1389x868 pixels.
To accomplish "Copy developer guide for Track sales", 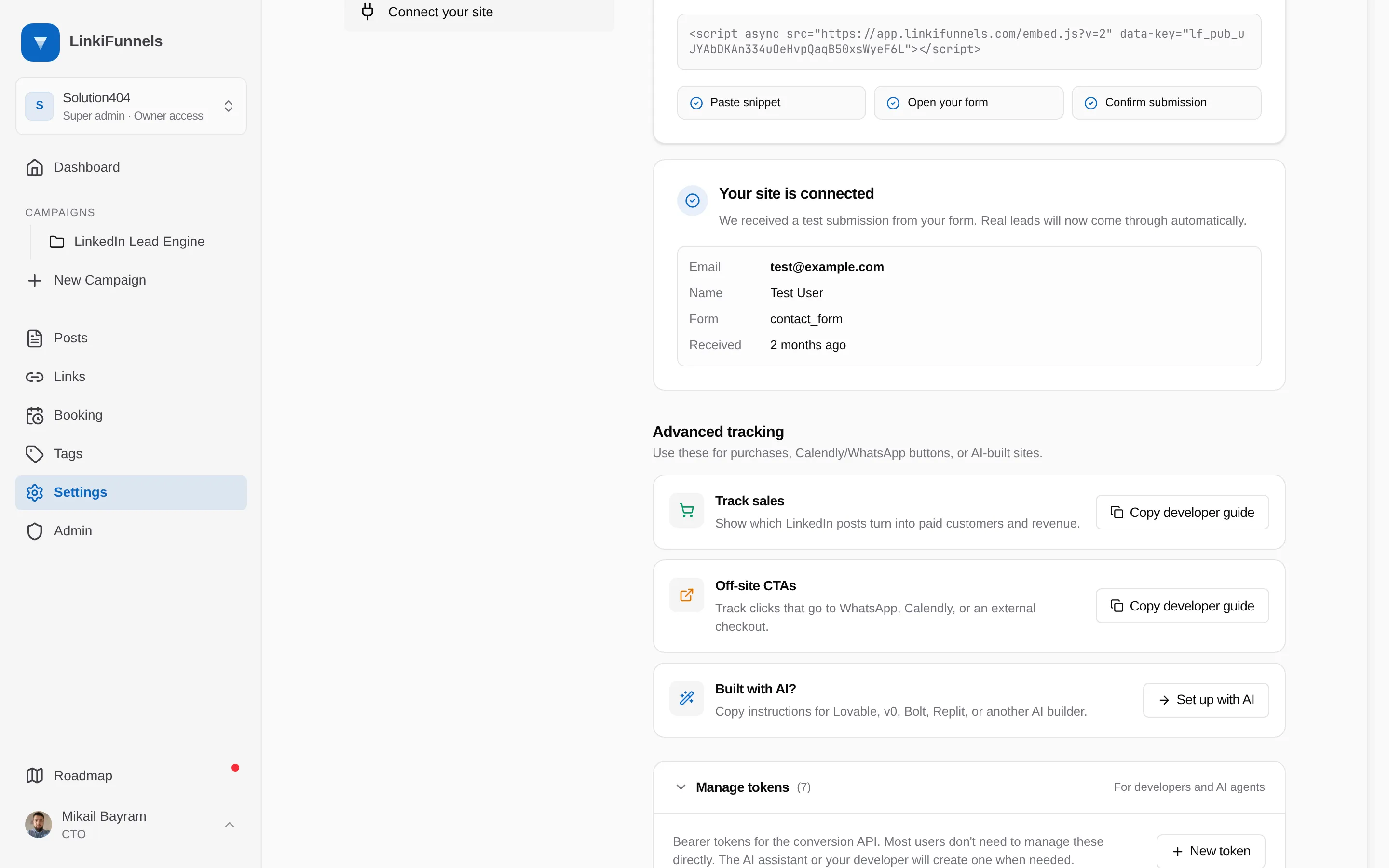I will click(x=1182, y=512).
